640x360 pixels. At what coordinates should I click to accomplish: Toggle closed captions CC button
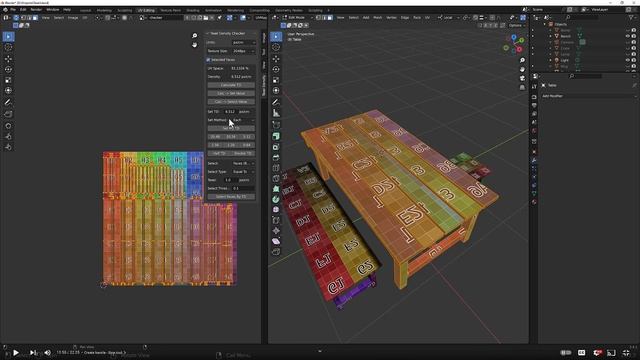point(582,353)
